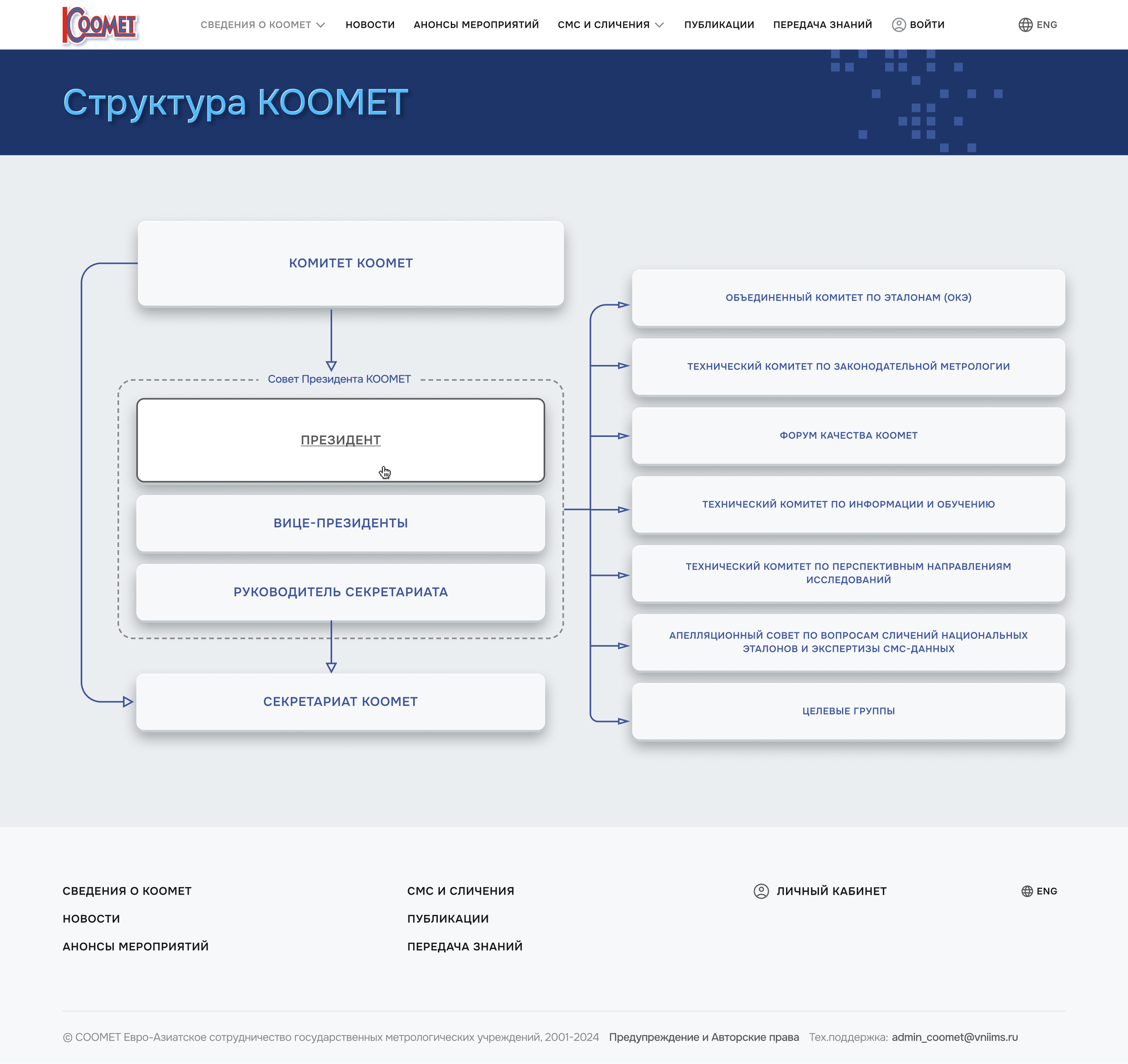Click the Совет Президента КООМЕТ label

coord(339,379)
